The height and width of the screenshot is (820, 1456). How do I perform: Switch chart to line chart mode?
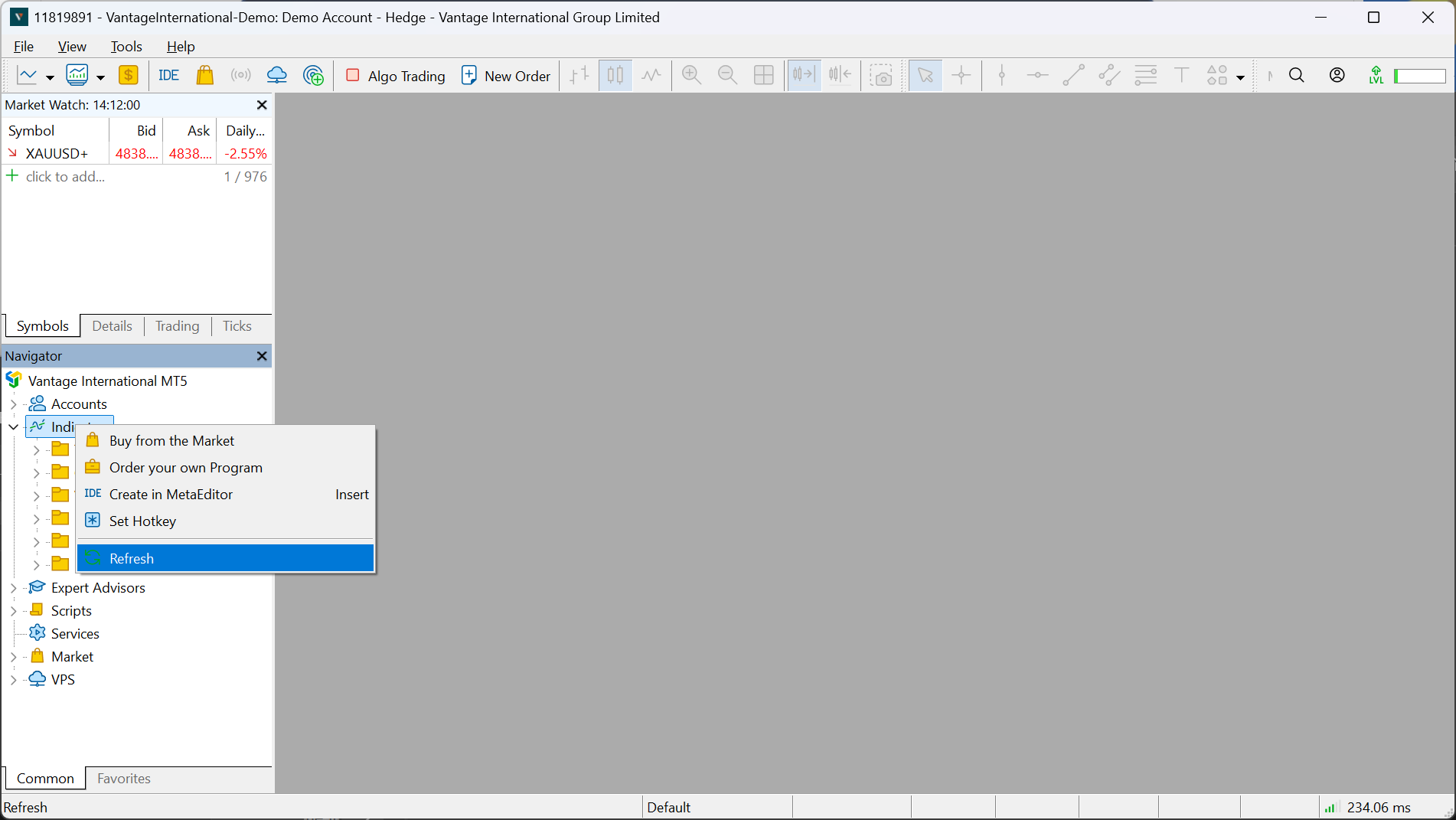coord(651,75)
